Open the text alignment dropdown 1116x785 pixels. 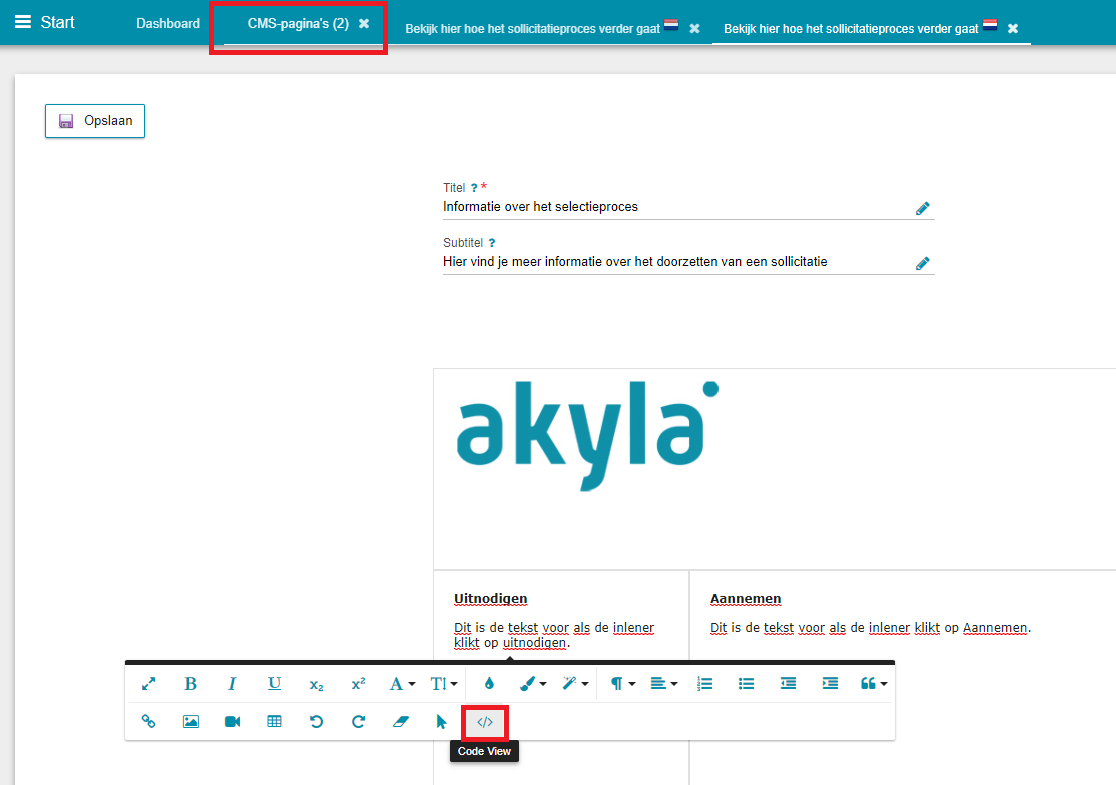[663, 684]
